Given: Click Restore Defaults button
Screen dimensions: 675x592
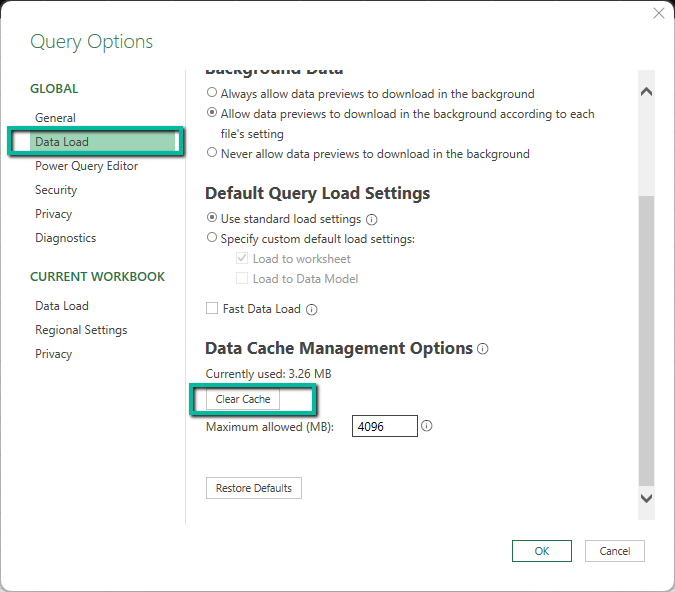Looking at the screenshot, I should [254, 488].
